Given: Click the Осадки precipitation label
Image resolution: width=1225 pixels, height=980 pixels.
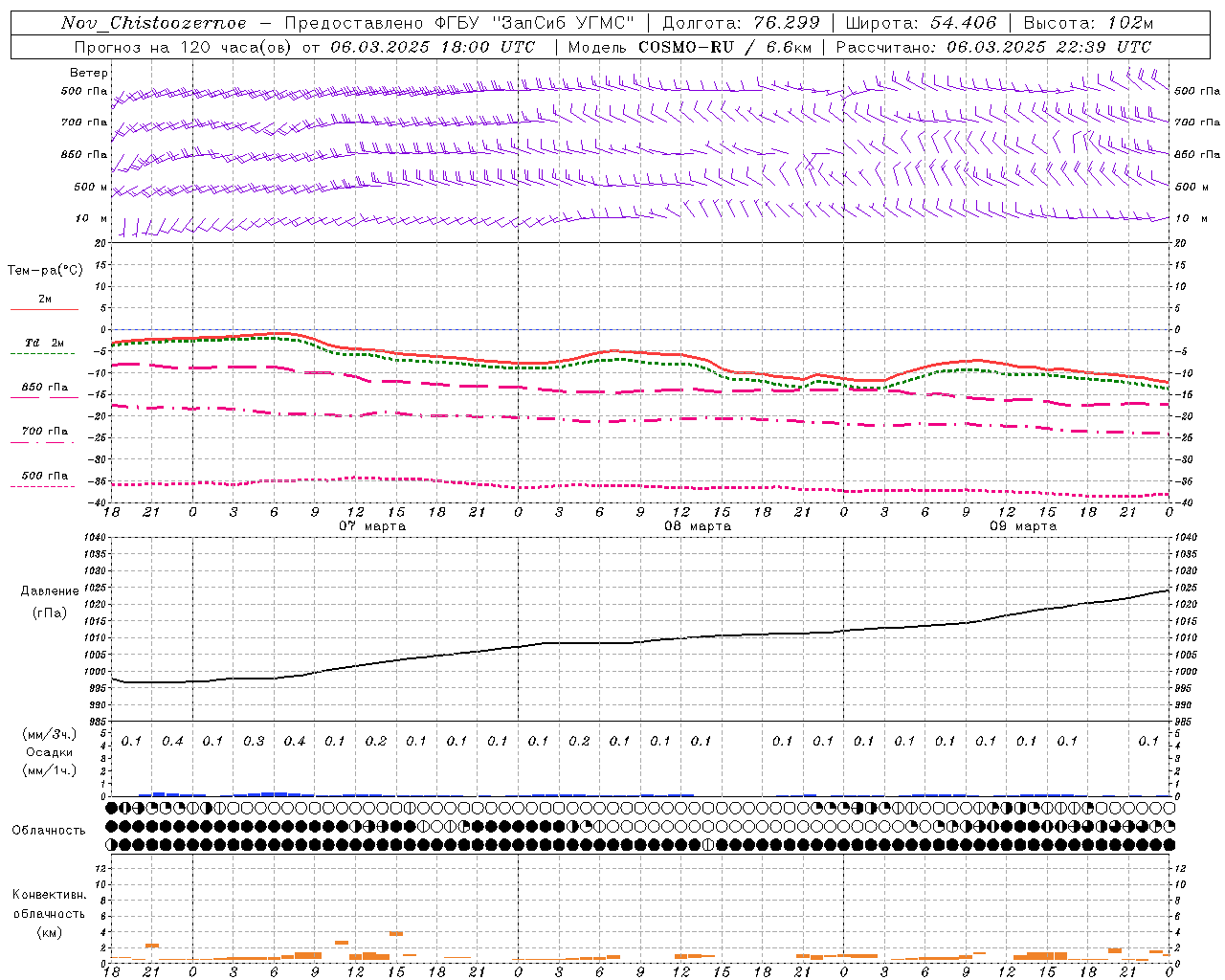Looking at the screenshot, I should (49, 752).
